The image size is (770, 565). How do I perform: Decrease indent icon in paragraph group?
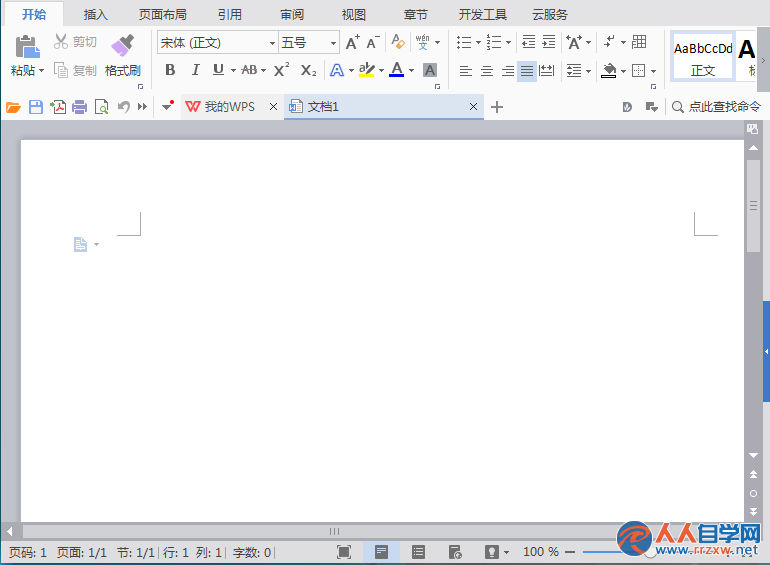coord(528,42)
